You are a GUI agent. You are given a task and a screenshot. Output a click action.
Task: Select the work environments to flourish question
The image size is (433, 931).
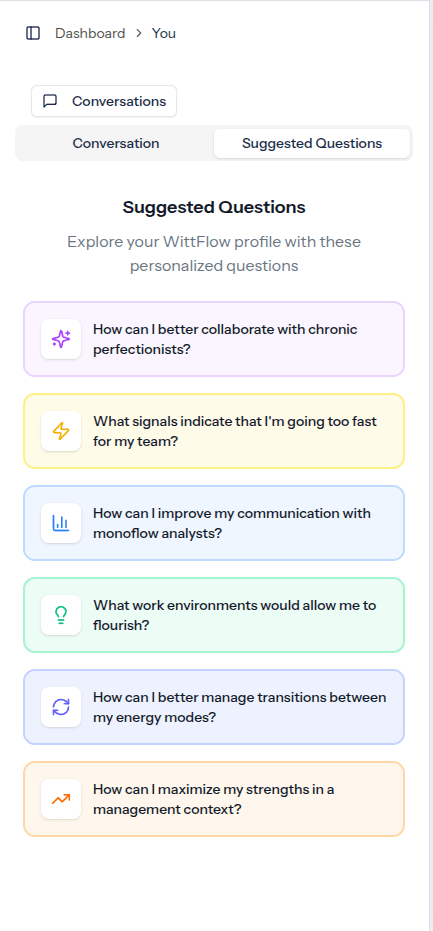[x=214, y=615]
